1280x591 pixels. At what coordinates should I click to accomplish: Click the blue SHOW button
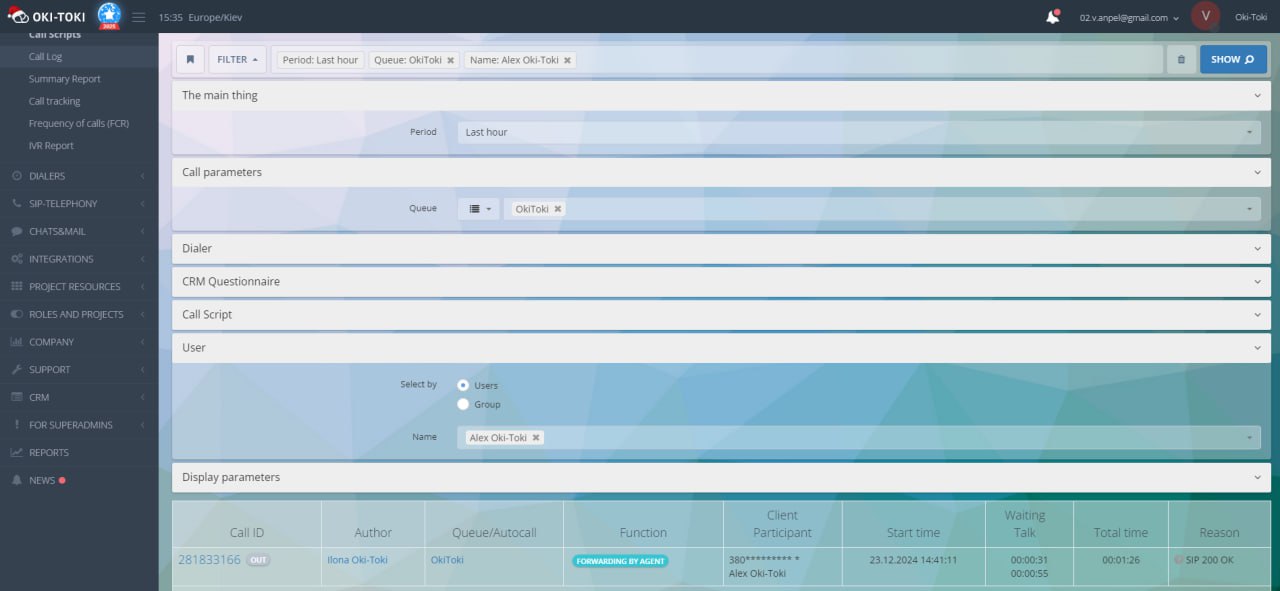1233,60
